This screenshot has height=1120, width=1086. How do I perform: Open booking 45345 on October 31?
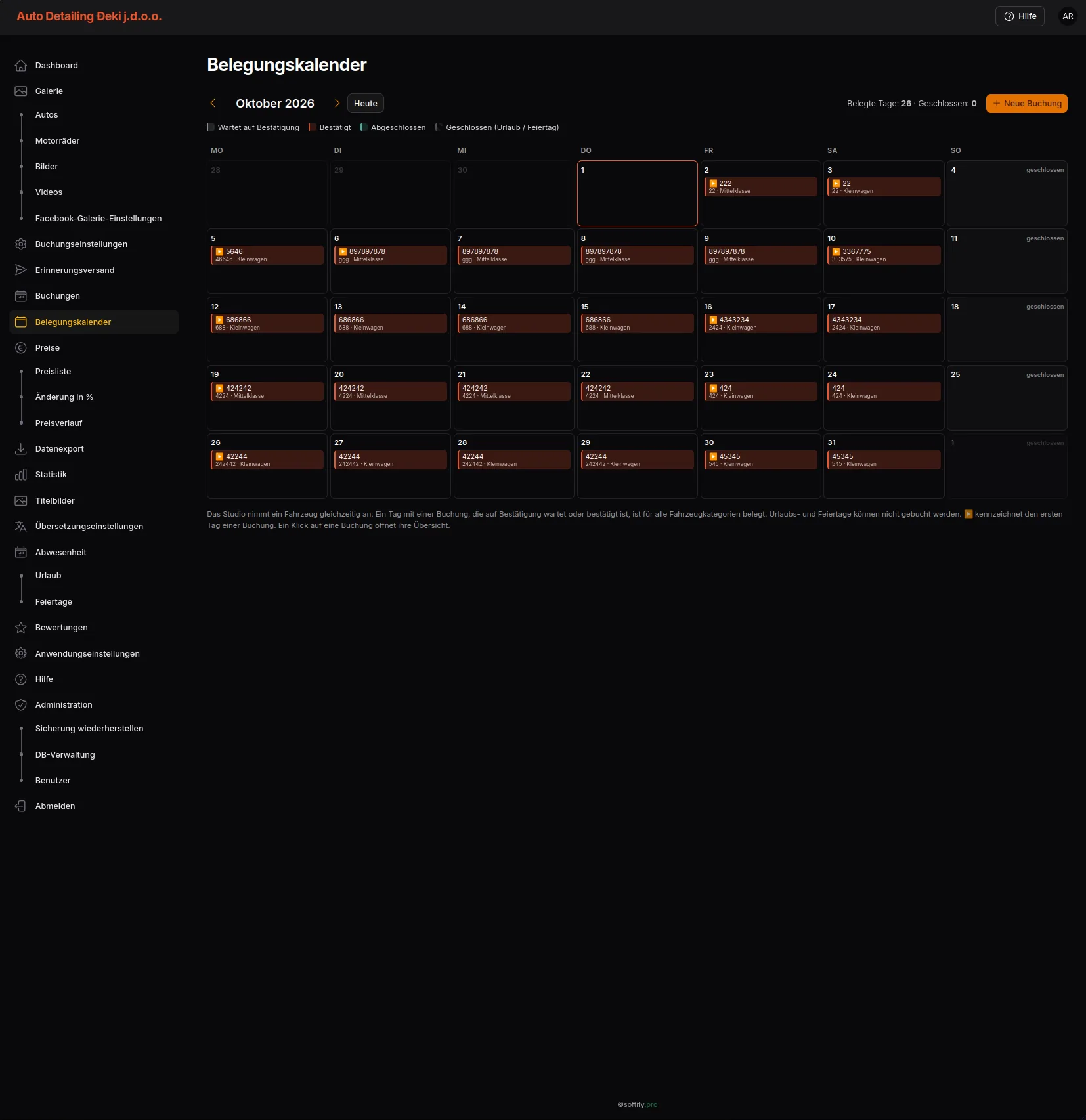coord(884,460)
